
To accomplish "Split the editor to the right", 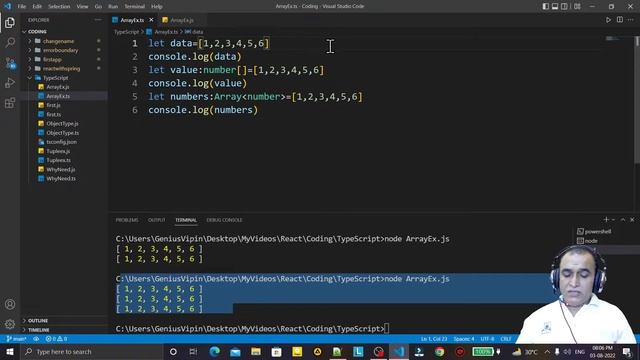I will point(620,20).
